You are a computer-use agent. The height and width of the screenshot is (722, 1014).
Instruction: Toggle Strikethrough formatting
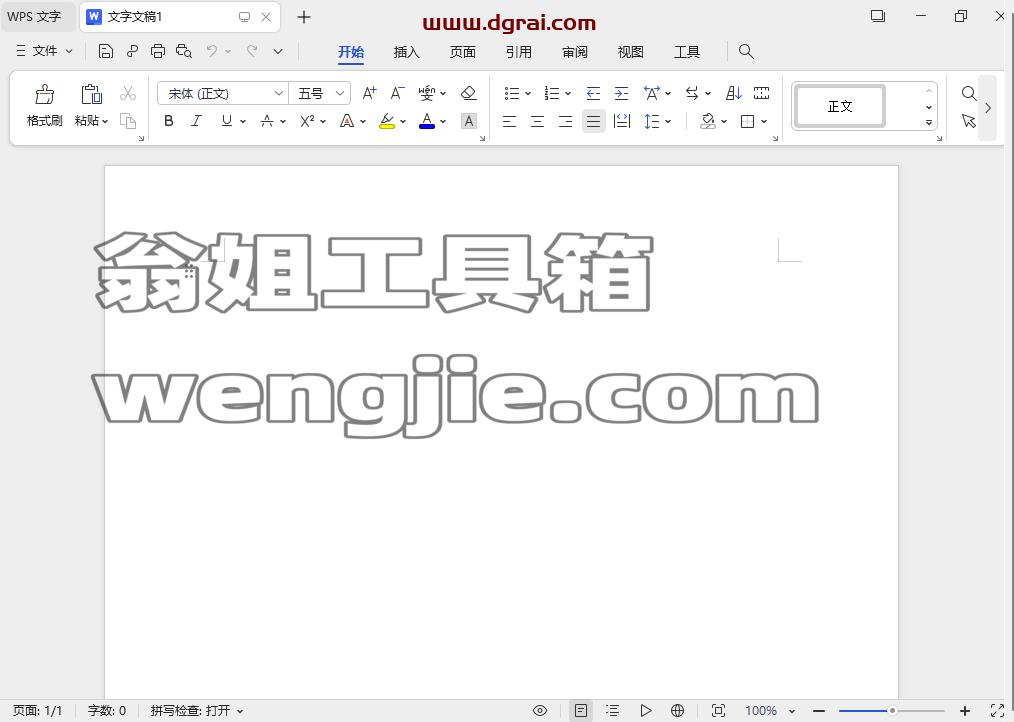(x=266, y=121)
